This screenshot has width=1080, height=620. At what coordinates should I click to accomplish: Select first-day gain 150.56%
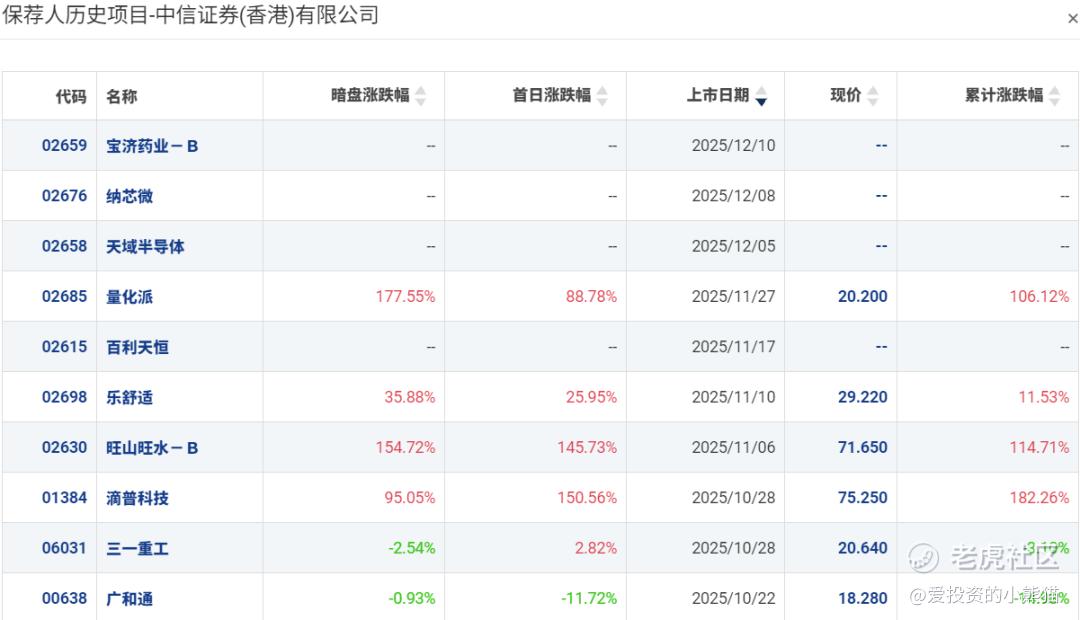click(x=587, y=497)
